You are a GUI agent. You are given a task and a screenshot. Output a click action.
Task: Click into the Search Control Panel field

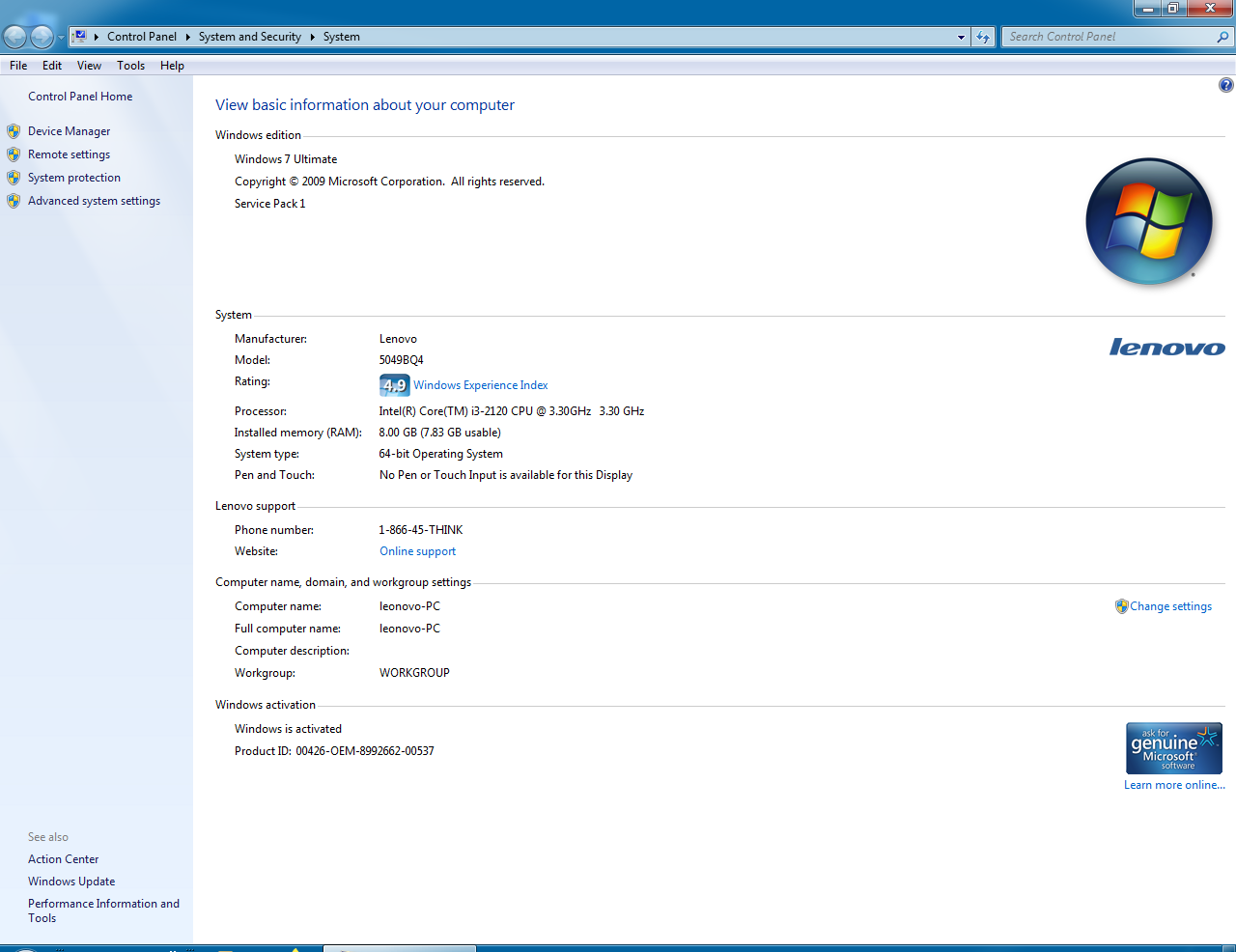pos(1106,37)
